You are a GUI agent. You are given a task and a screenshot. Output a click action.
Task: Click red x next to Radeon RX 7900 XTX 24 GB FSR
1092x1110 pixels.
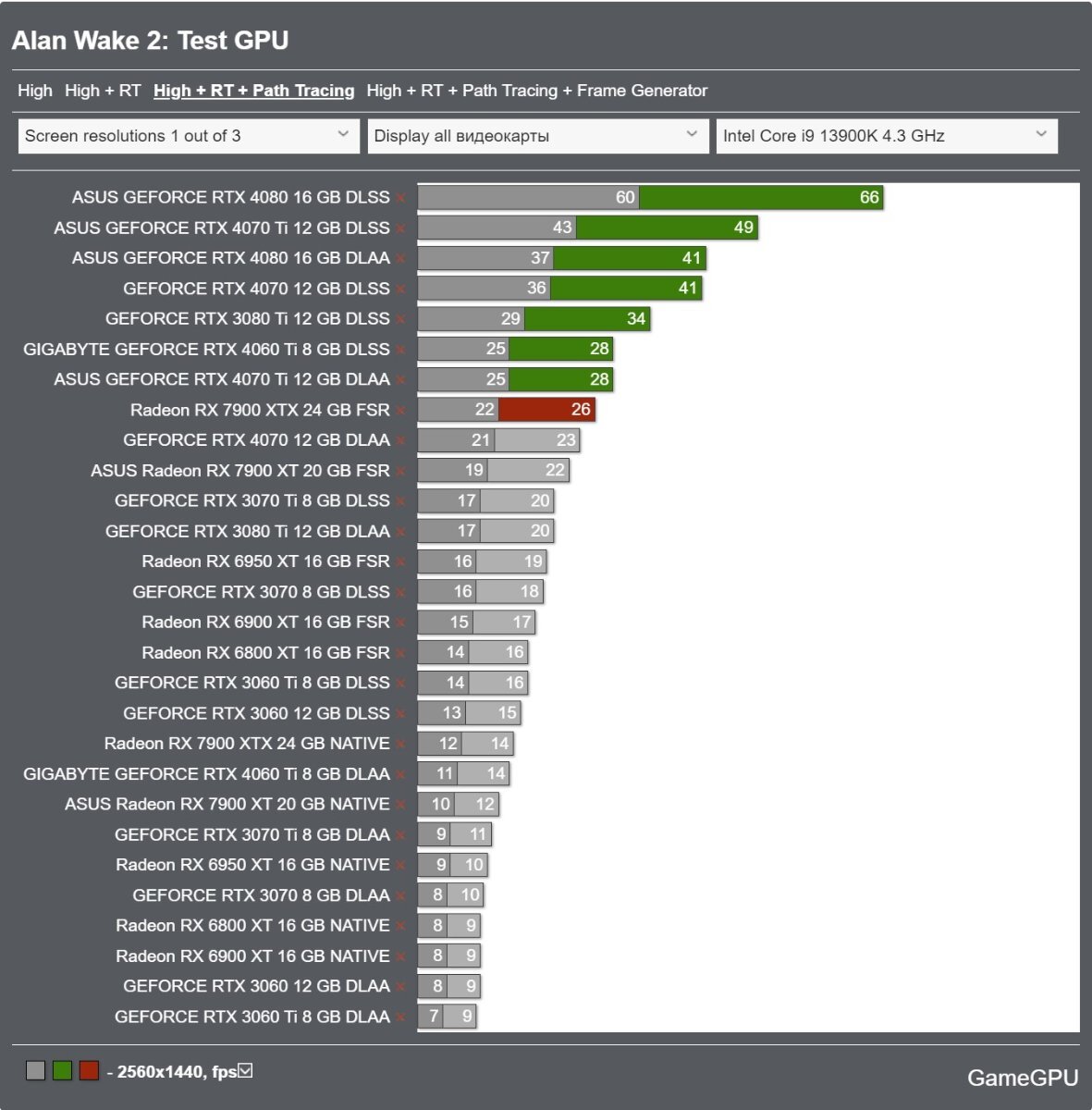click(x=400, y=411)
